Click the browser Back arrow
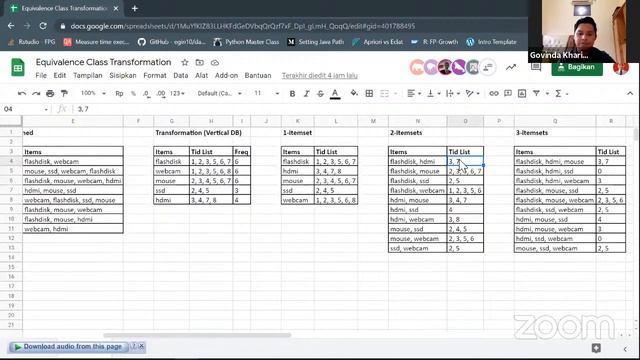 point(11,26)
